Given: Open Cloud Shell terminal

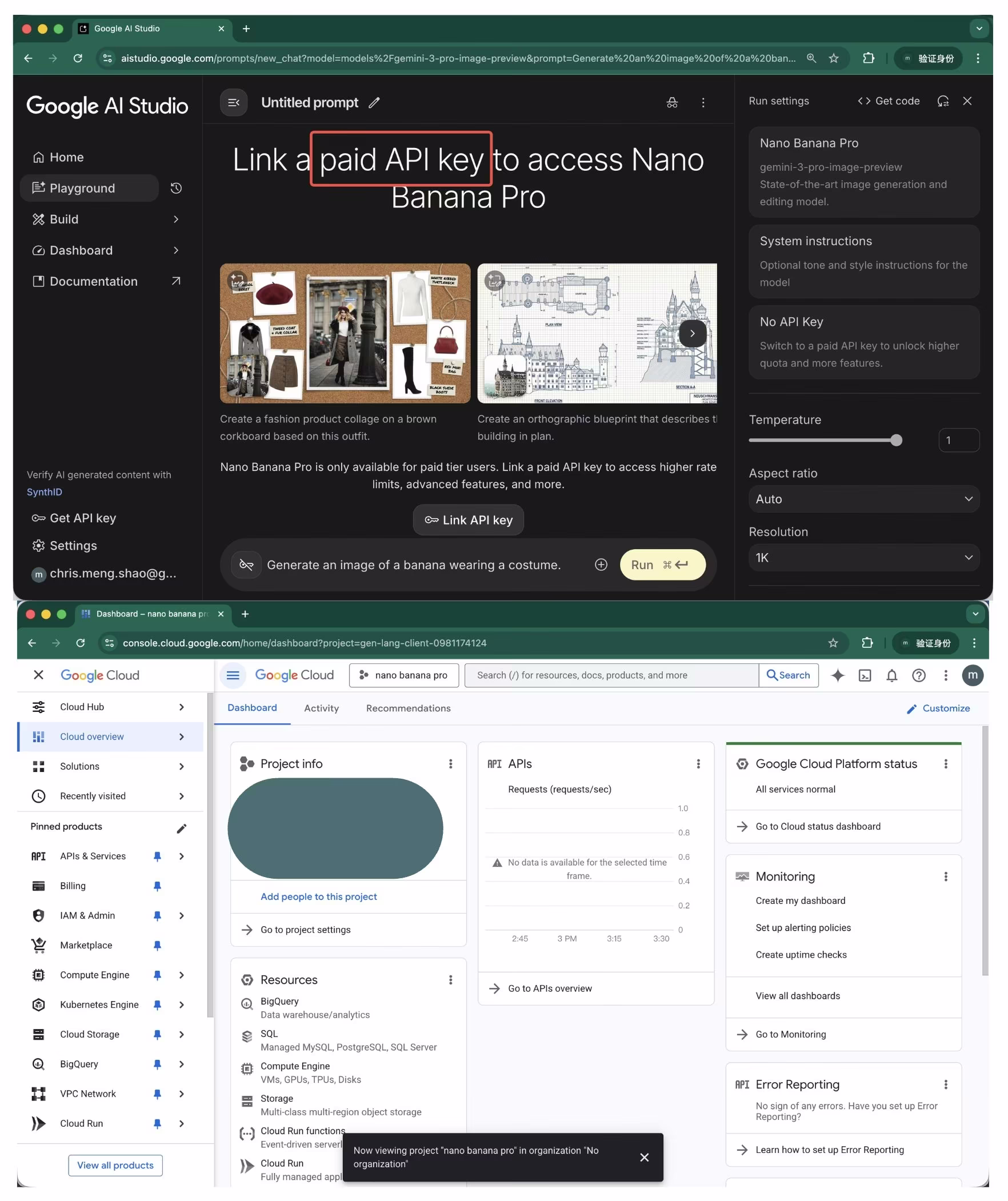Looking at the screenshot, I should 865,675.
